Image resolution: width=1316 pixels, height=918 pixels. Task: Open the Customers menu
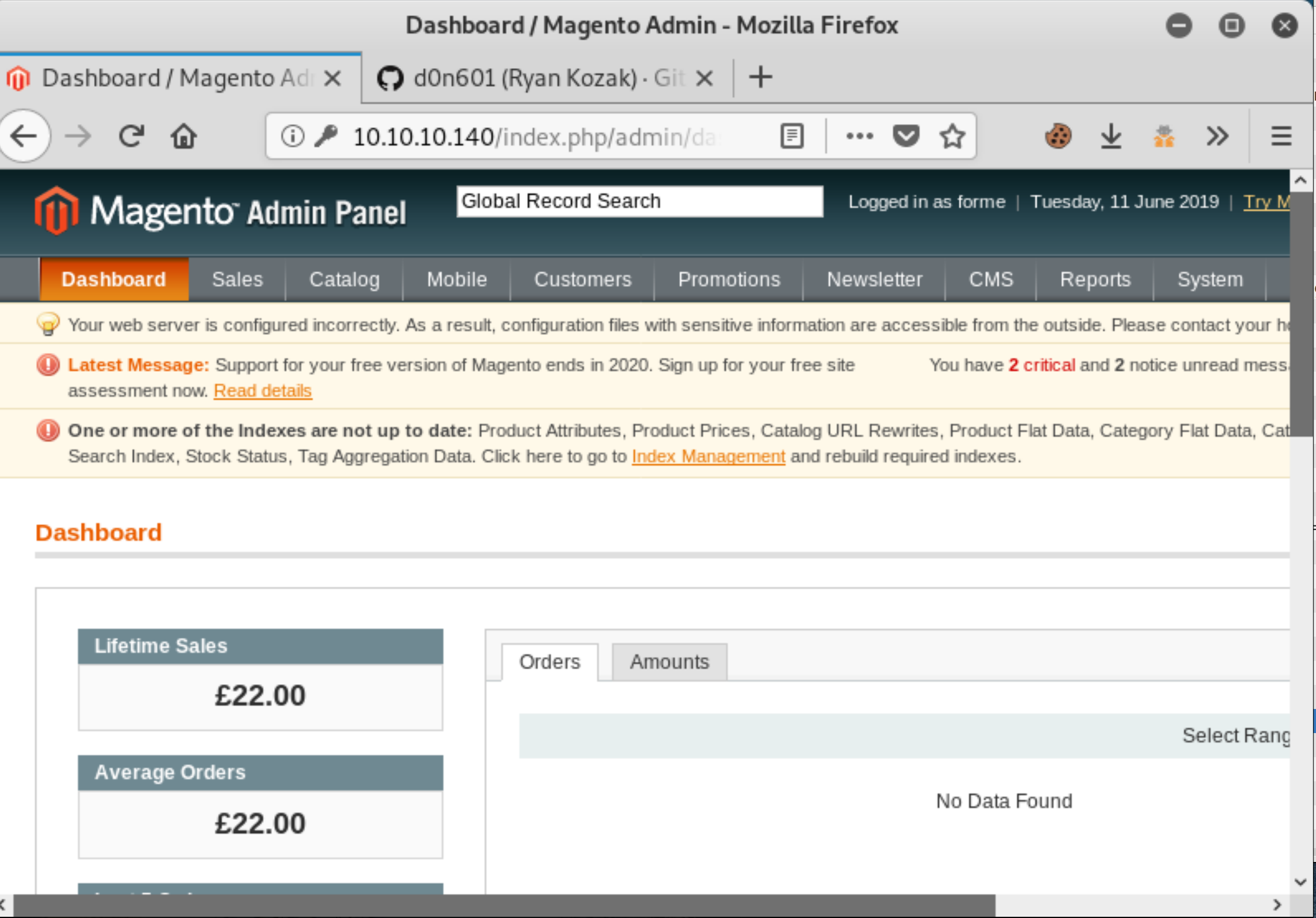click(x=583, y=279)
